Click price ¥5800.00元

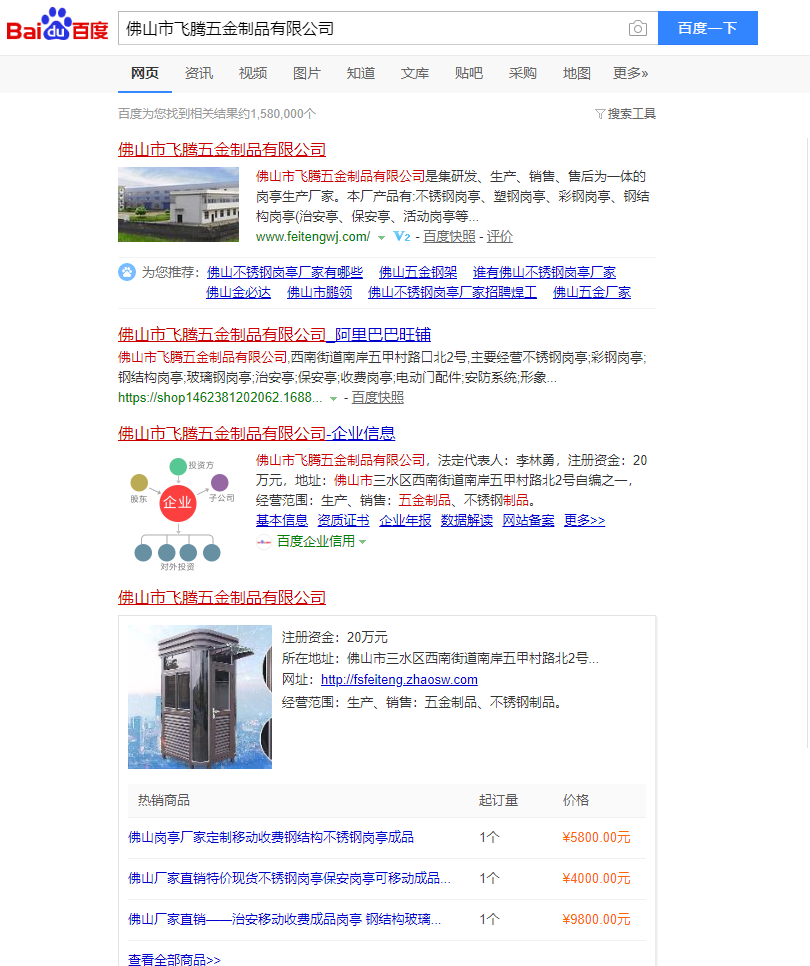596,838
